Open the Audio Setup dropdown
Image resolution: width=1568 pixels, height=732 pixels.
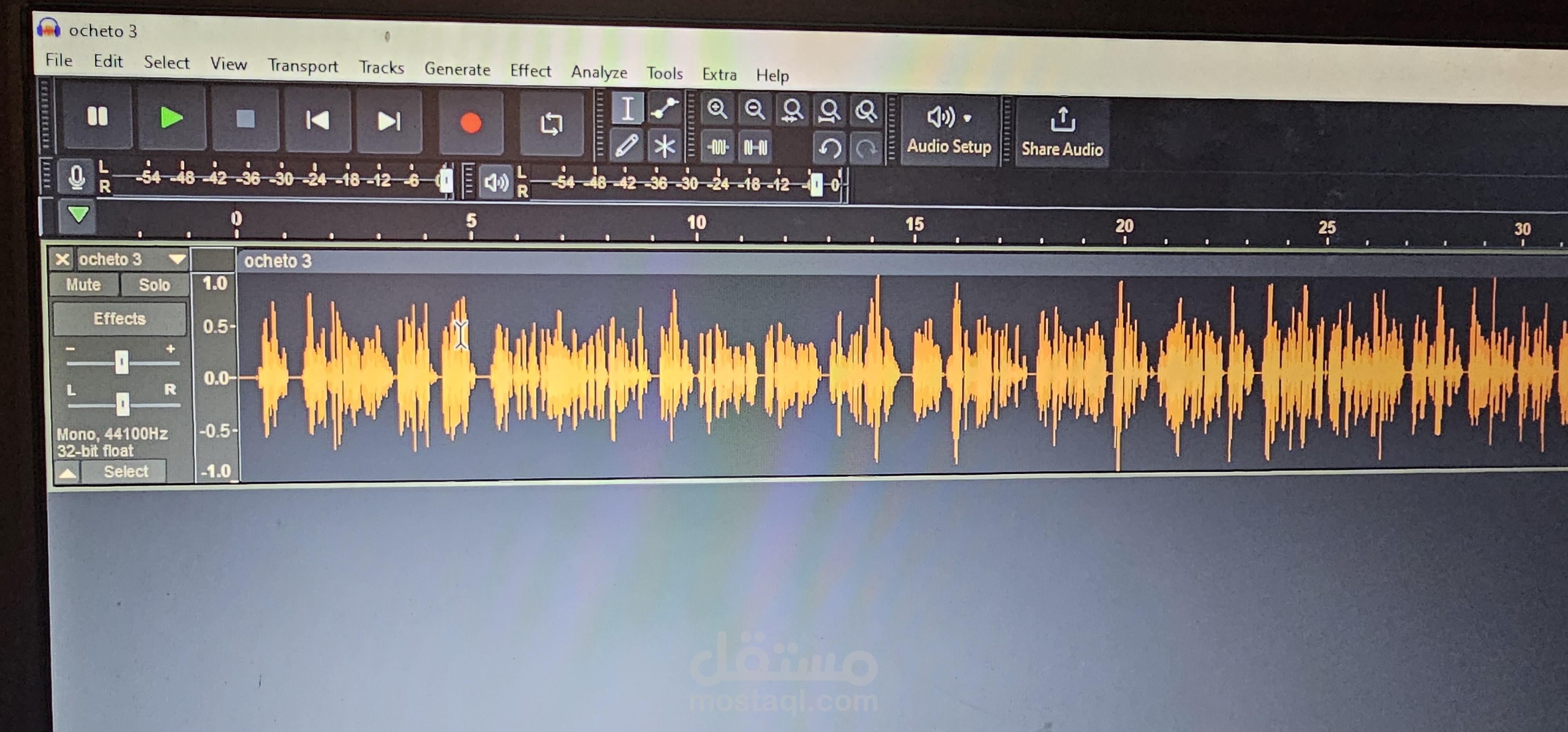(x=949, y=130)
